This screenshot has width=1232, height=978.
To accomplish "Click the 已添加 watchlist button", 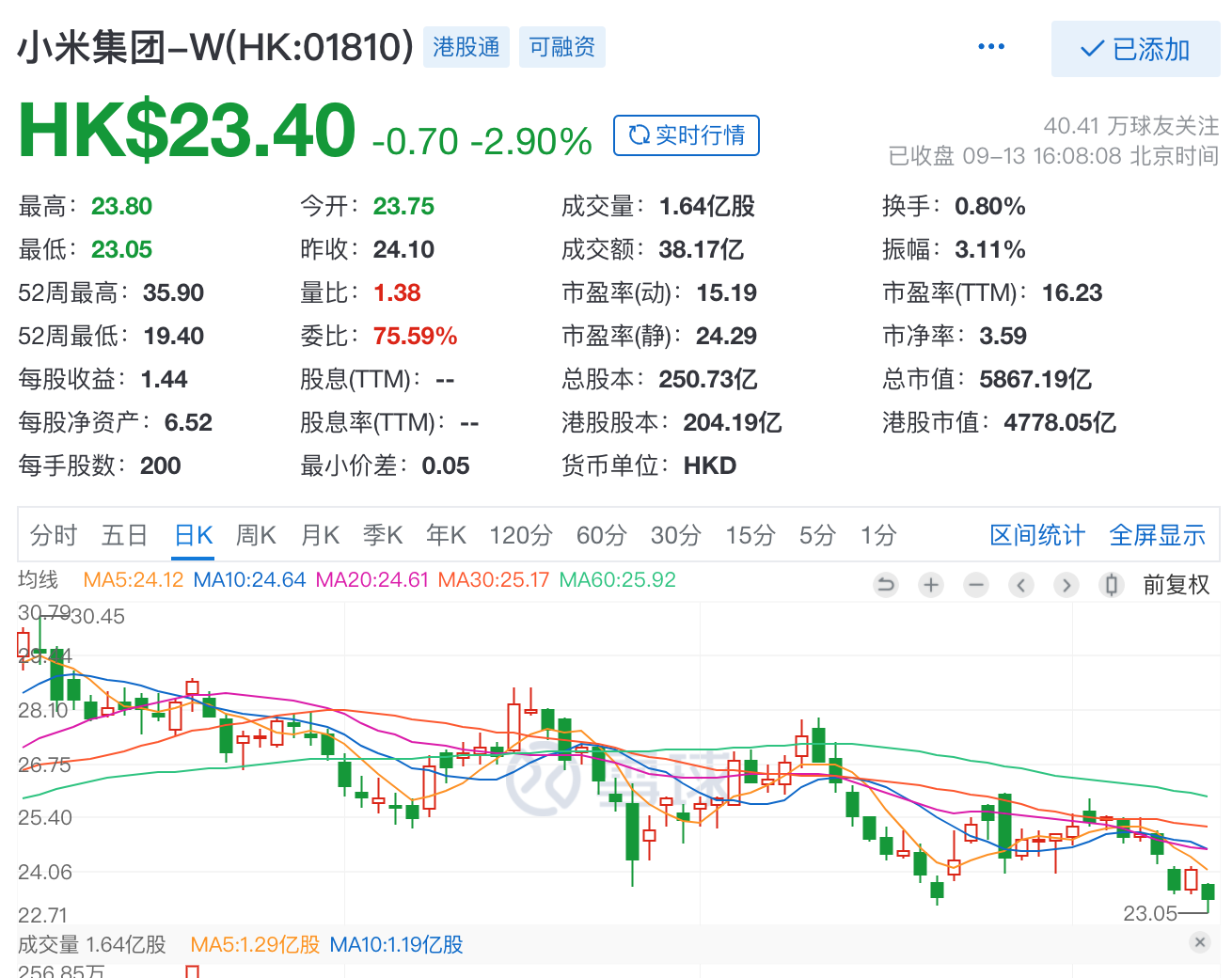I will click(1135, 48).
